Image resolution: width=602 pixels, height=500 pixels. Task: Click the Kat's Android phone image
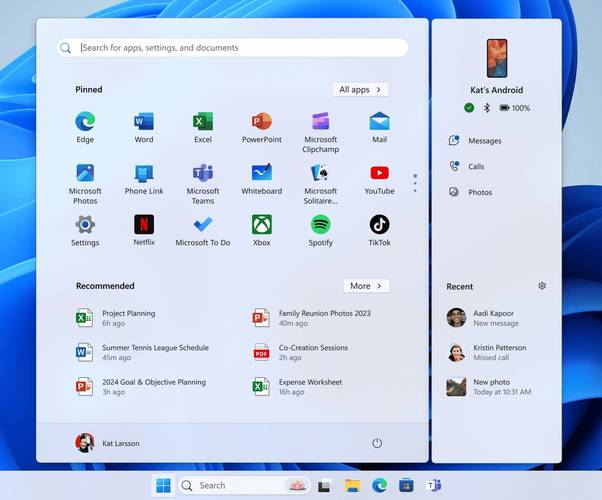(497, 58)
